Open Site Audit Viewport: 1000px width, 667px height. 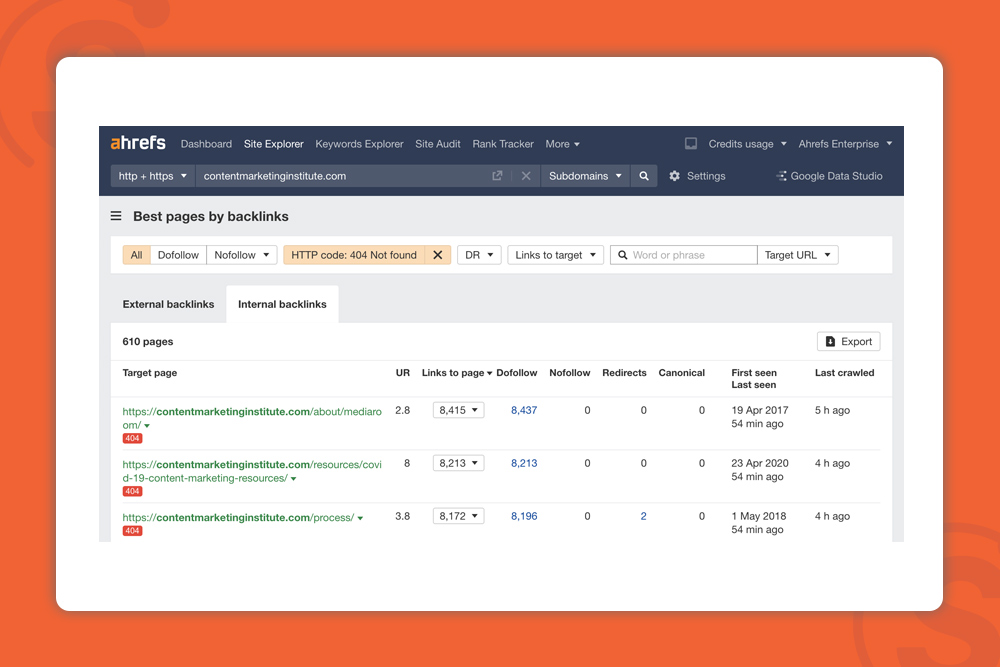[x=438, y=144]
